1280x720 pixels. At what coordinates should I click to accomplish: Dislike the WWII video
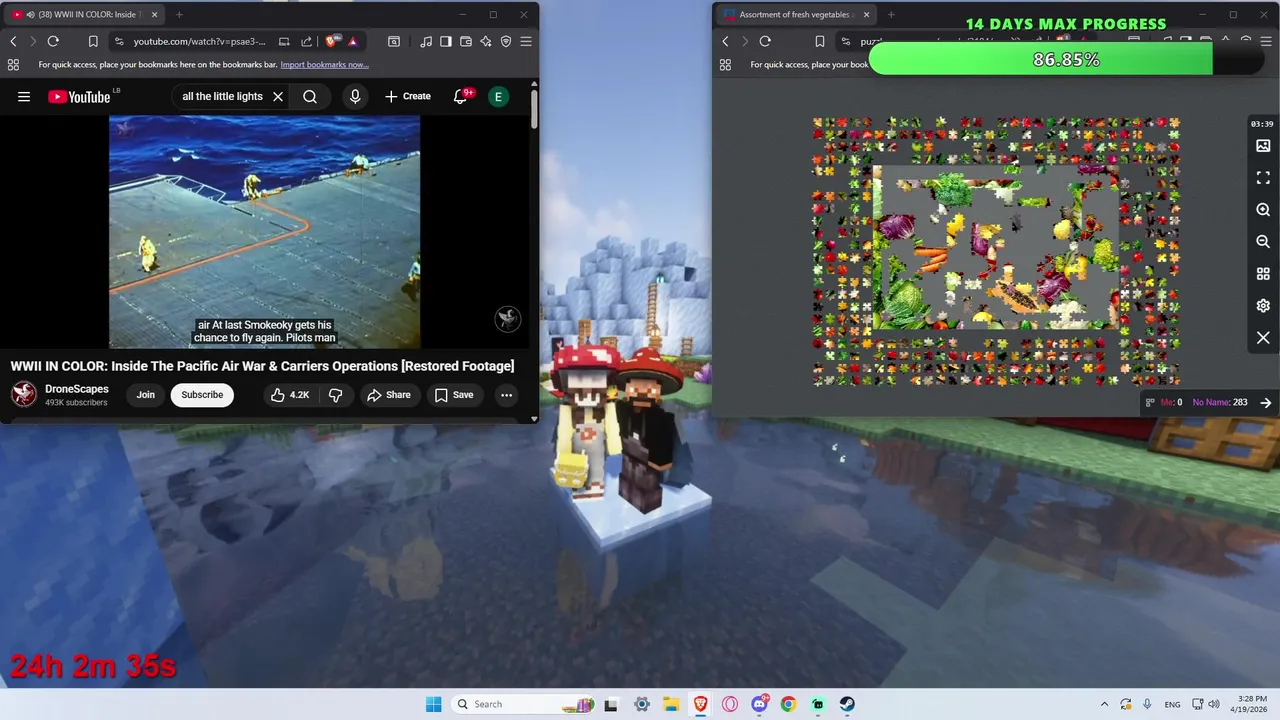[335, 395]
